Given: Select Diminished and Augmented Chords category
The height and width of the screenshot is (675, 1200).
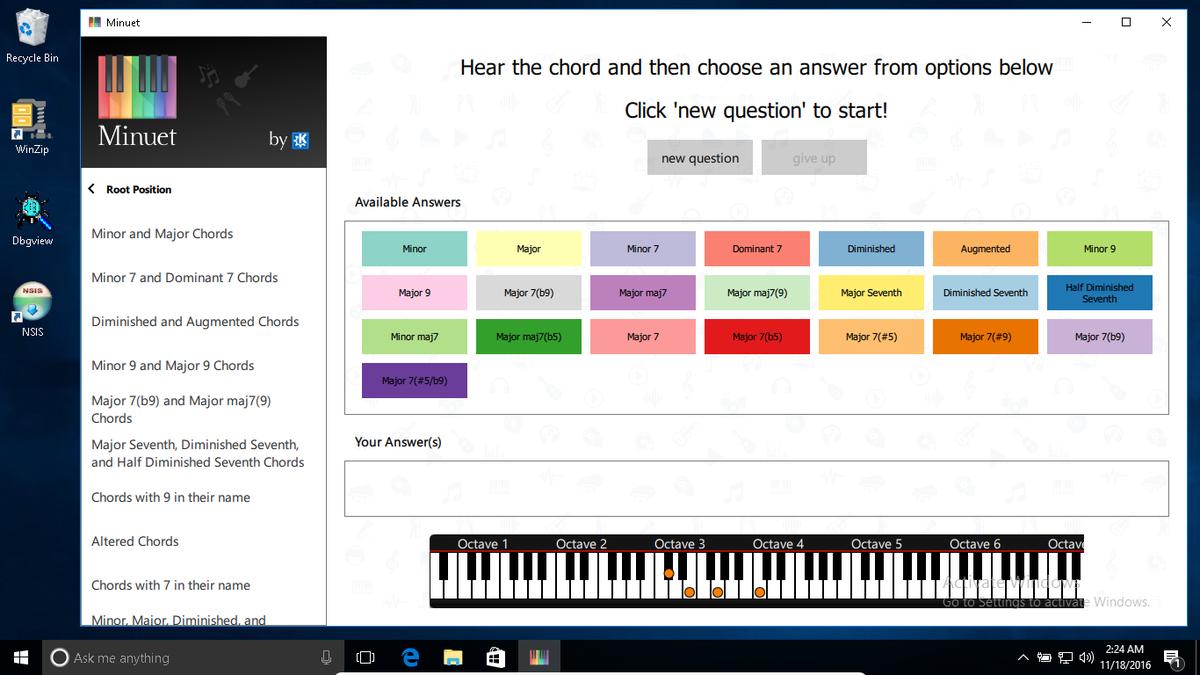Looking at the screenshot, I should click(195, 322).
